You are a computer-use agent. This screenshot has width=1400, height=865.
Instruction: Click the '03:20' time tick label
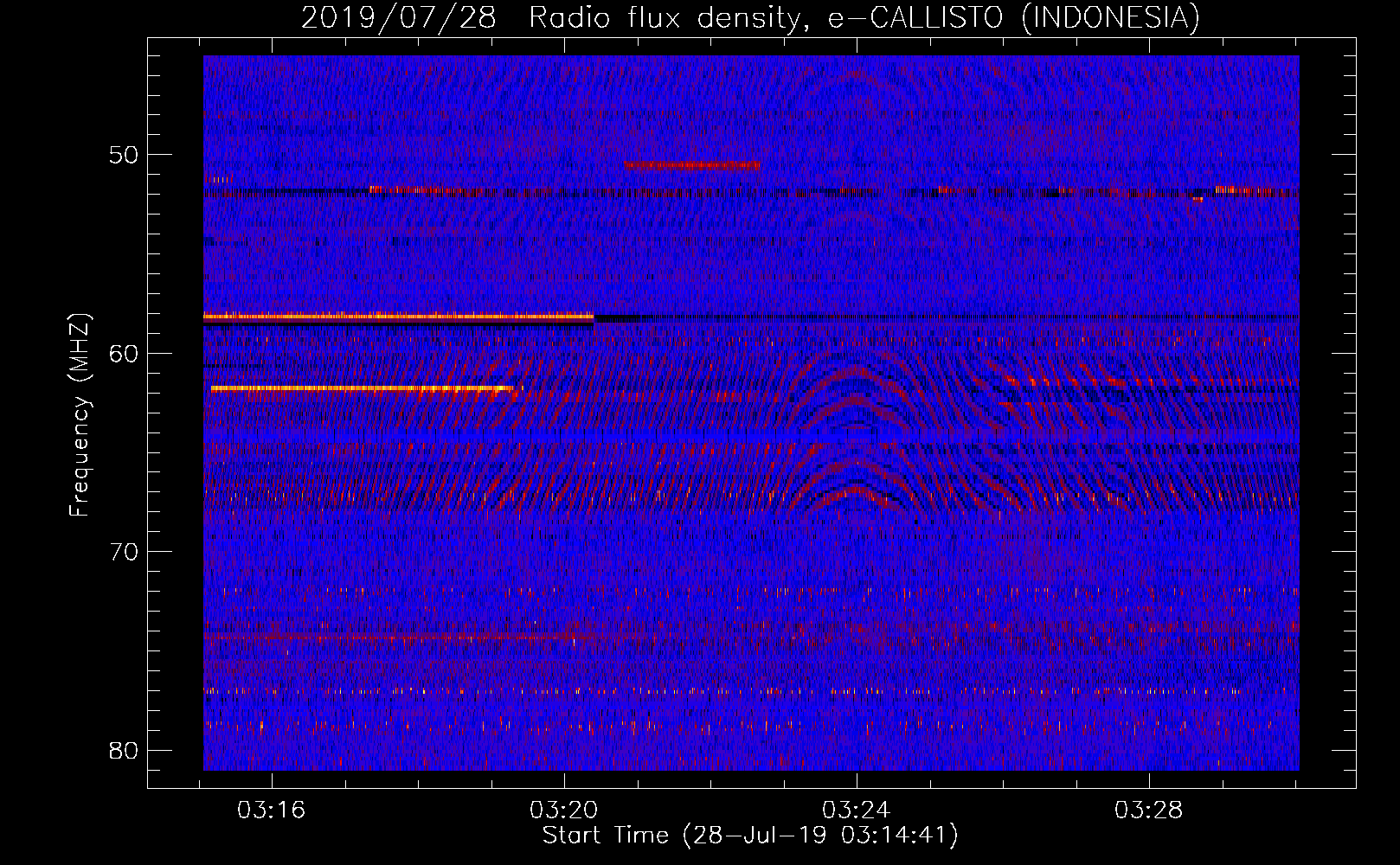pos(564,811)
